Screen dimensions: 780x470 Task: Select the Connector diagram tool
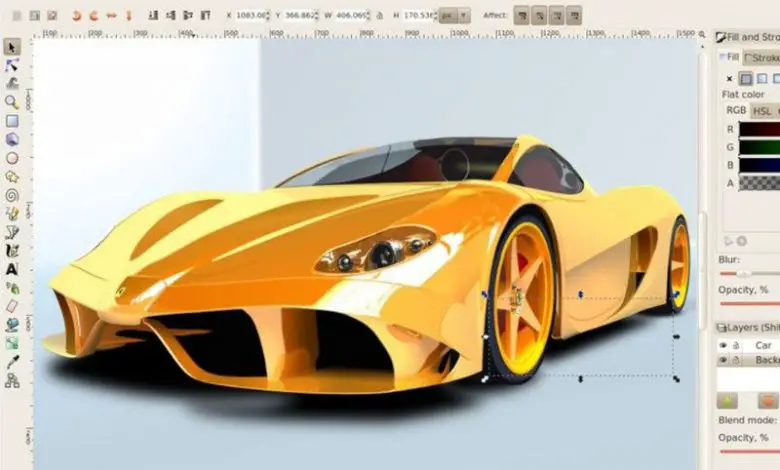pos(11,381)
